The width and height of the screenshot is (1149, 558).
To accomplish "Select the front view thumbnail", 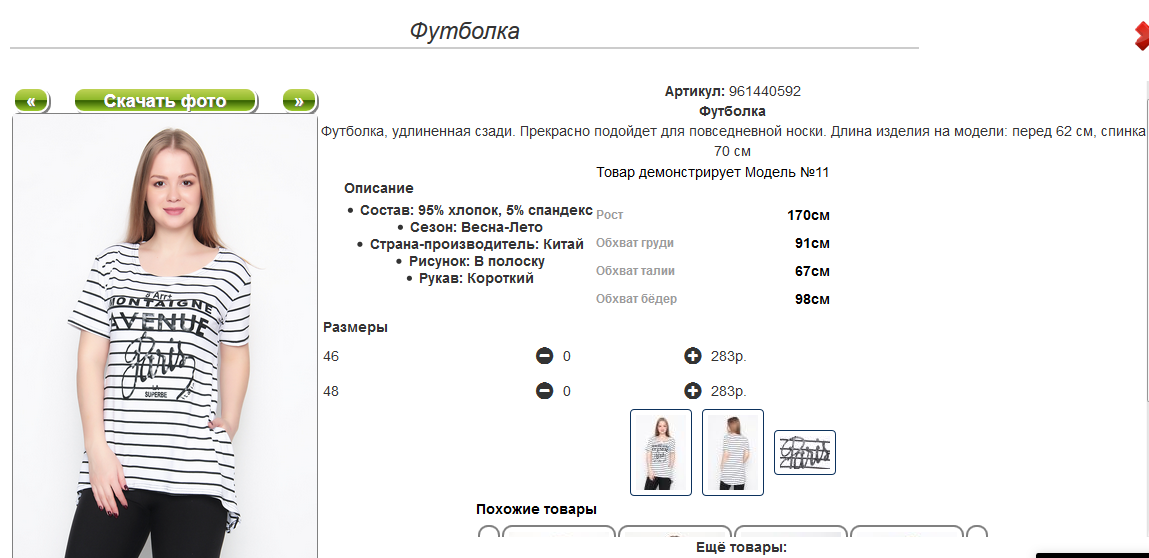I will tap(661, 452).
